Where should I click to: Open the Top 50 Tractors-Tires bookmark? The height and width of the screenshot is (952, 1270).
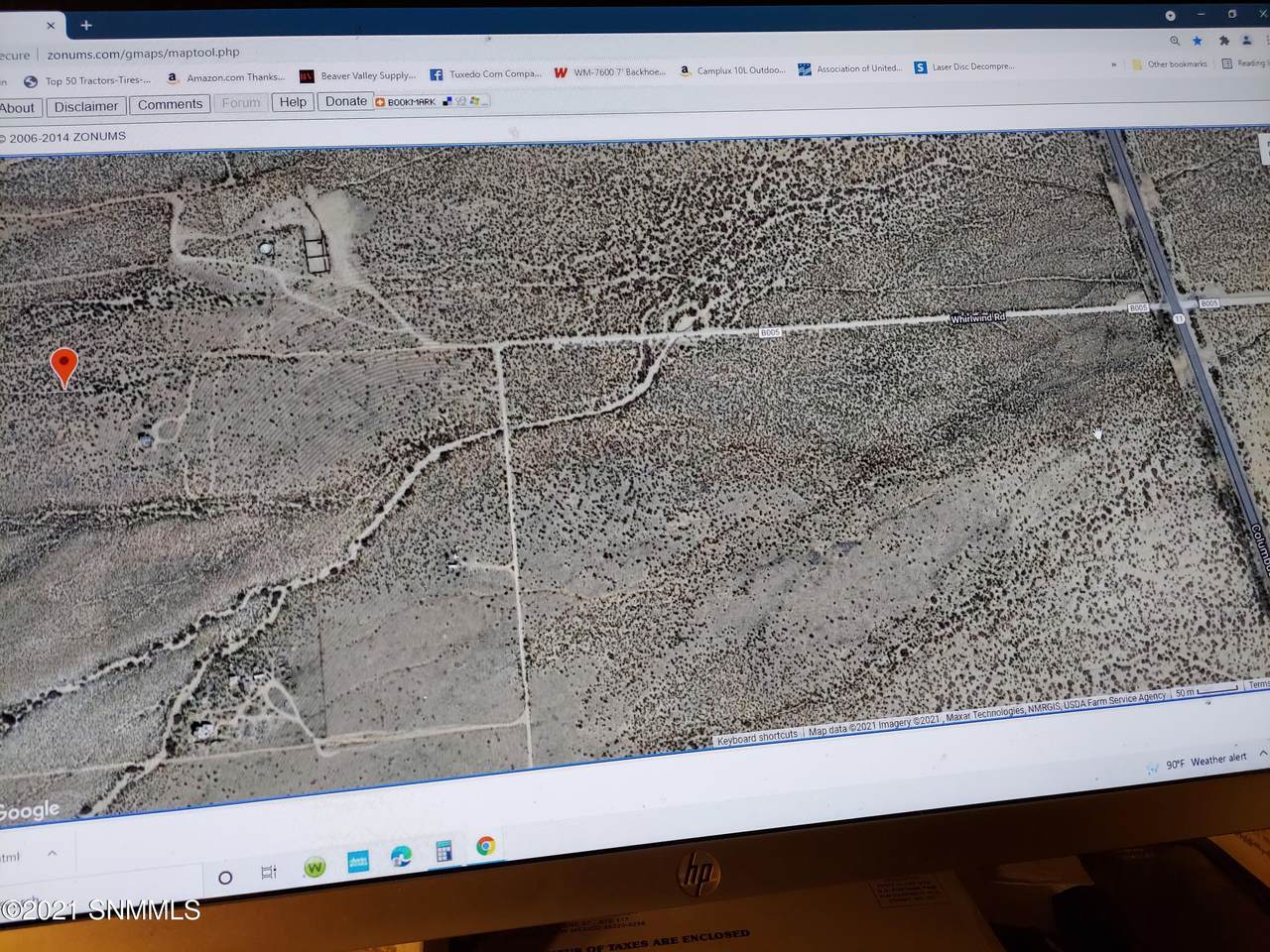click(x=87, y=80)
